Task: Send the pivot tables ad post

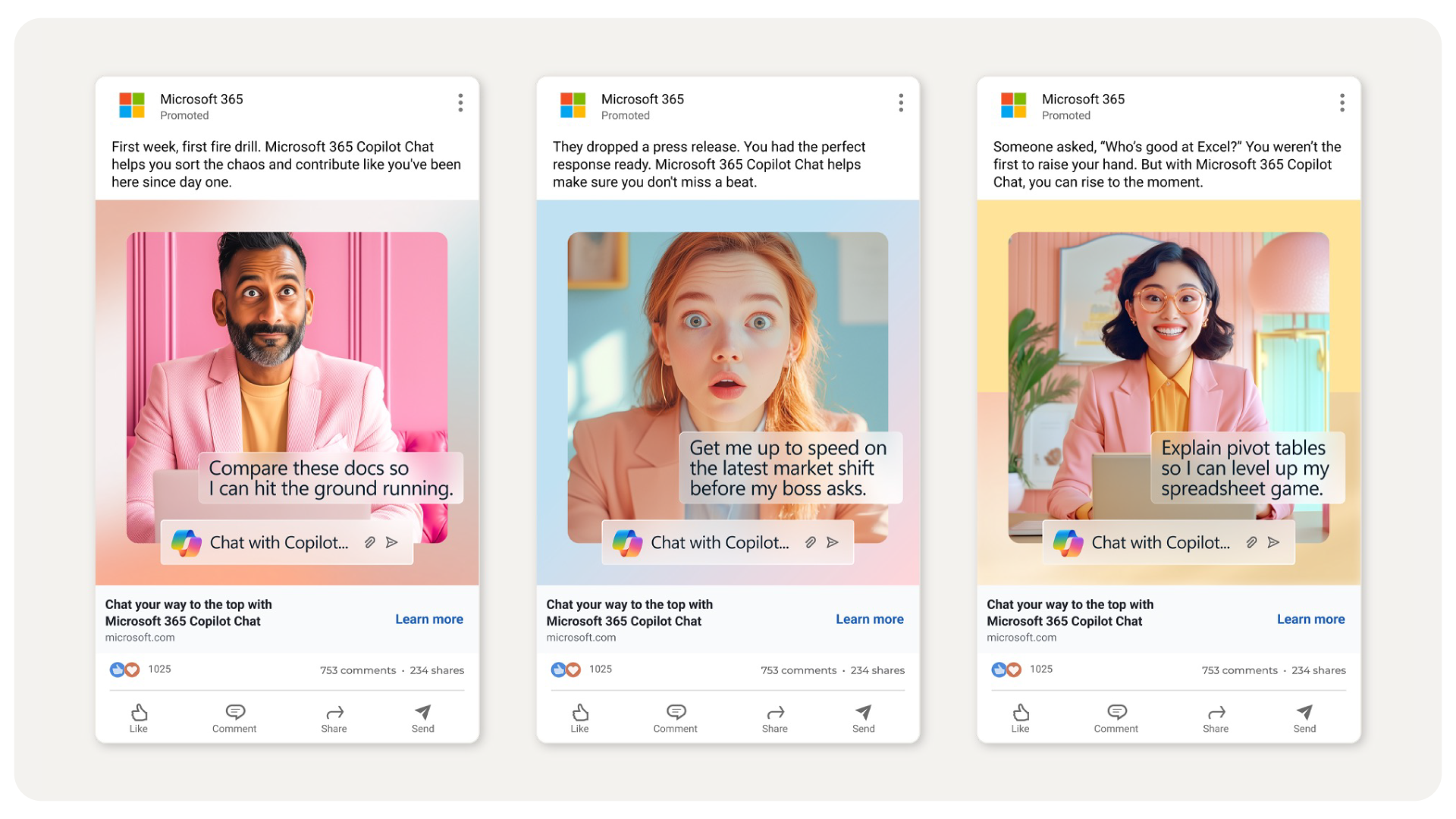Action: coord(1304,717)
